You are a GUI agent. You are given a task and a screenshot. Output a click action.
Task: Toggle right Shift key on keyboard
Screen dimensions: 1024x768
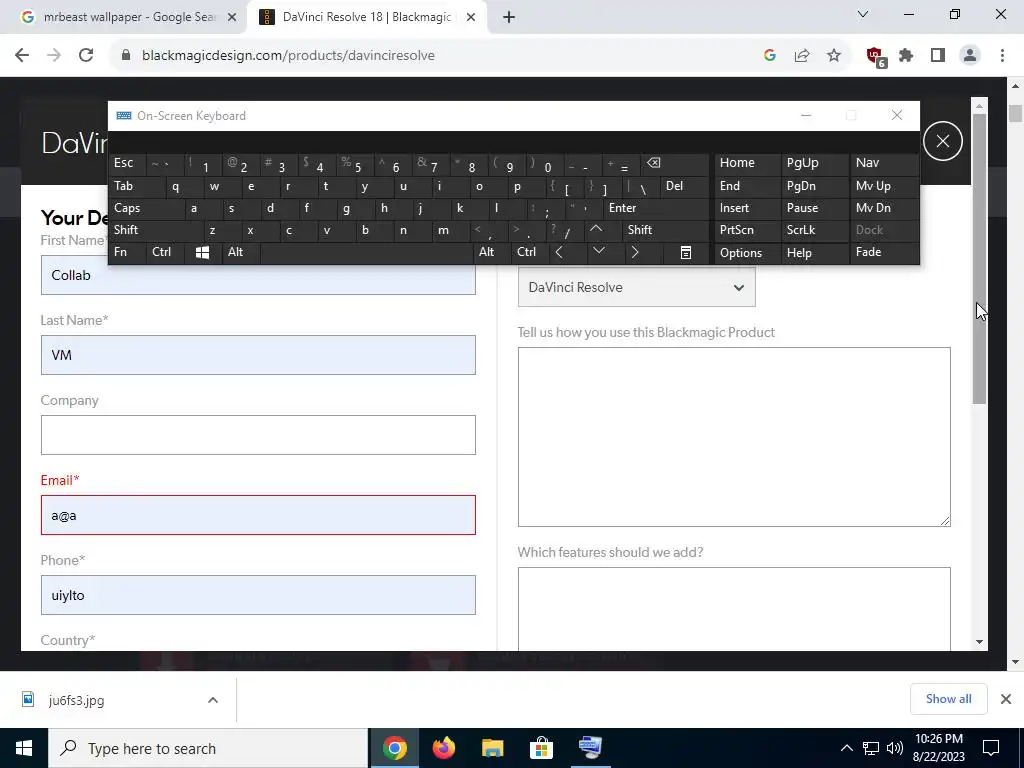[x=666, y=230]
